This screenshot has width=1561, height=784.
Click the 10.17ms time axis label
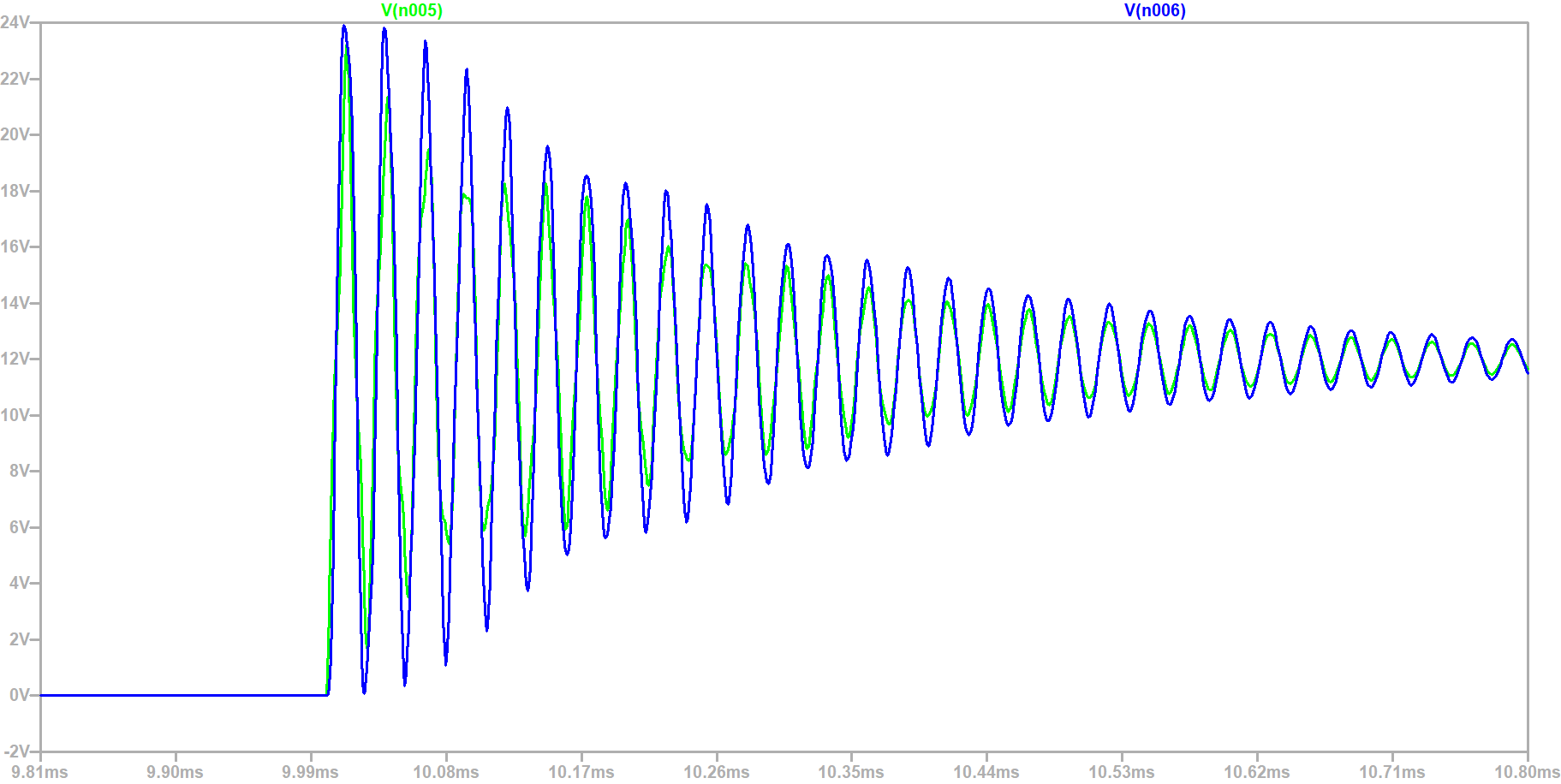581,772
